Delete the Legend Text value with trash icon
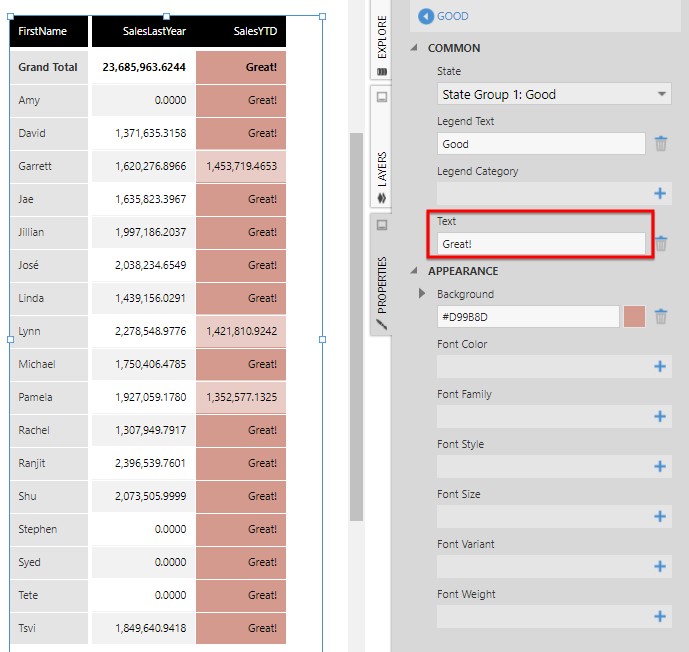 tap(660, 144)
